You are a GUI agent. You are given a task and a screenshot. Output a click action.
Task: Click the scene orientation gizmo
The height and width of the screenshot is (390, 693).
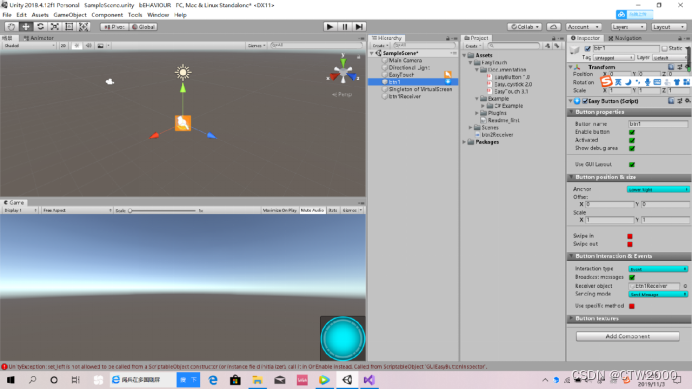coord(343,73)
